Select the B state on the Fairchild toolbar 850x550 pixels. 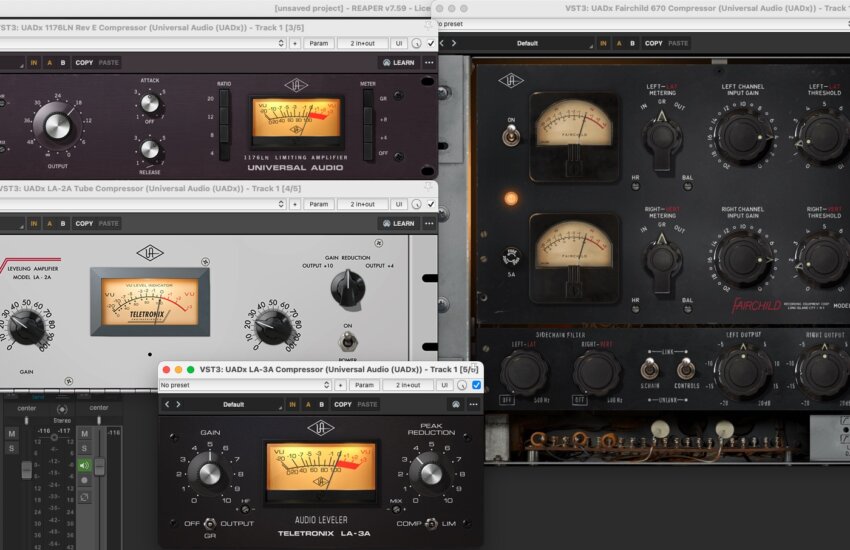click(631, 43)
